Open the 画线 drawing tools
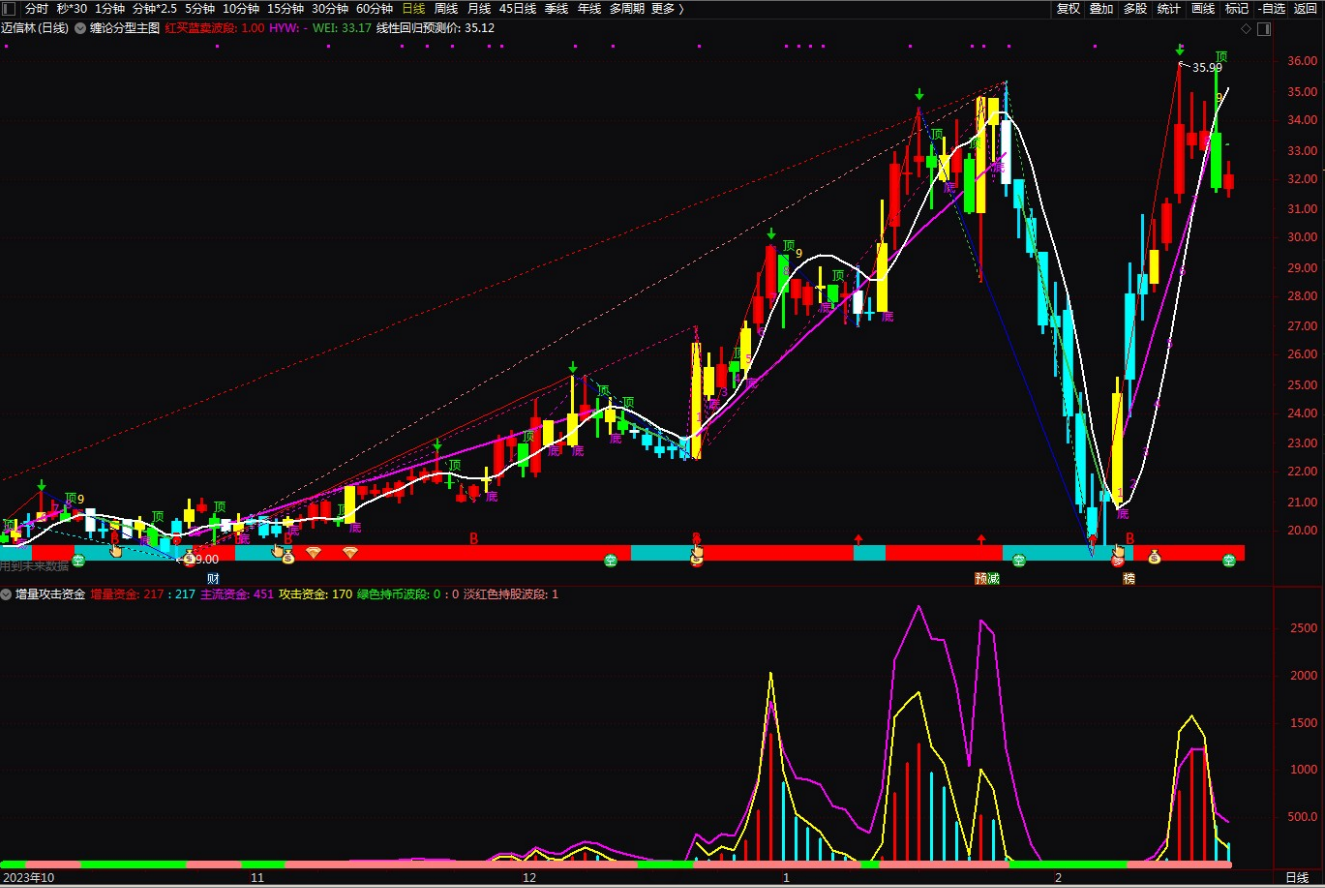 1203,8
